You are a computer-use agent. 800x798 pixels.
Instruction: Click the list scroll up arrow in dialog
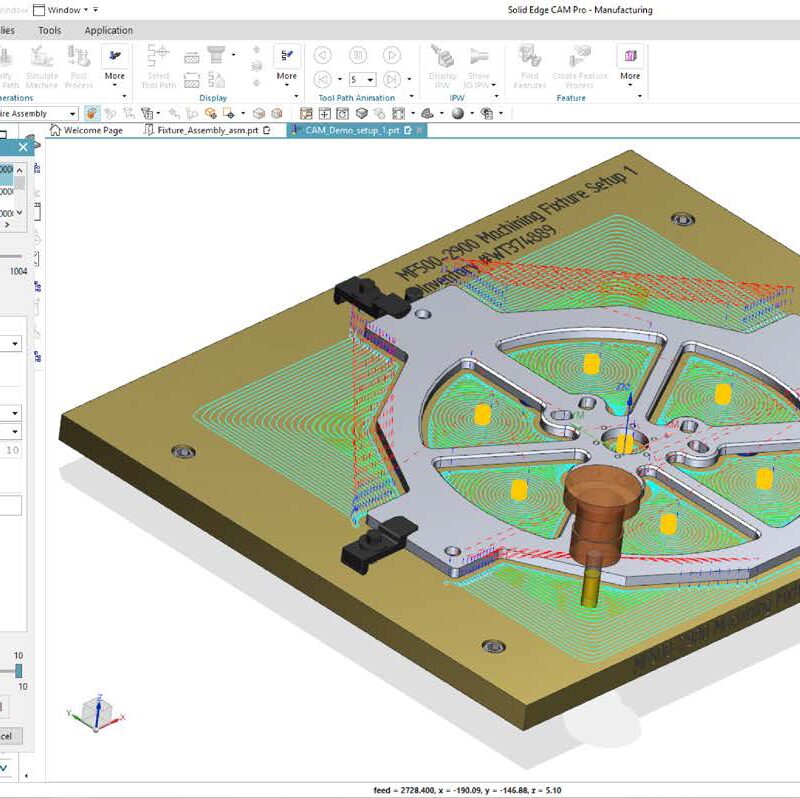pyautogui.click(x=19, y=169)
